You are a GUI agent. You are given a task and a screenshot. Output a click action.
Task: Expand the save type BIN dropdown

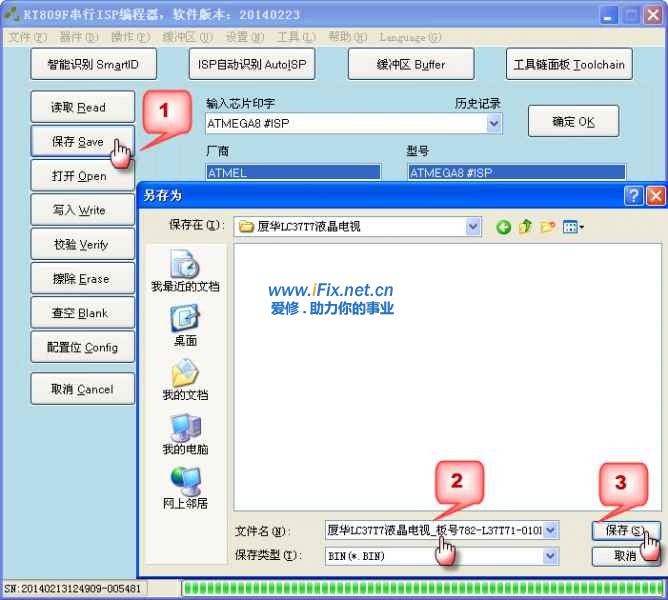pos(550,556)
